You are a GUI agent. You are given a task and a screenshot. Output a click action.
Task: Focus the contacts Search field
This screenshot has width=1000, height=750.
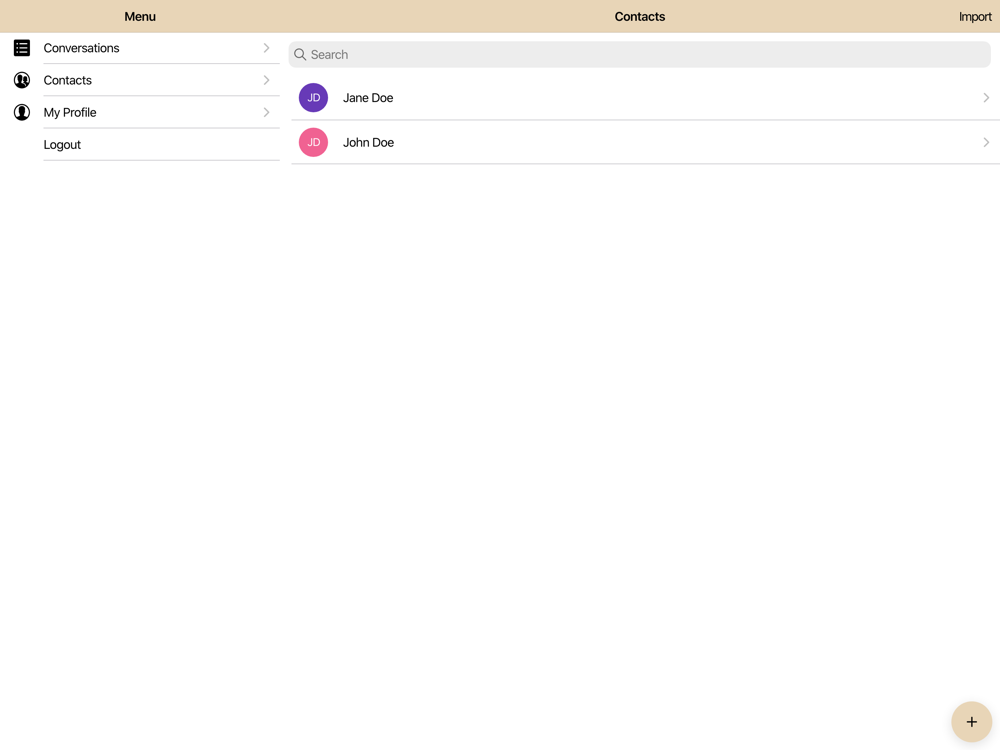tap(640, 54)
